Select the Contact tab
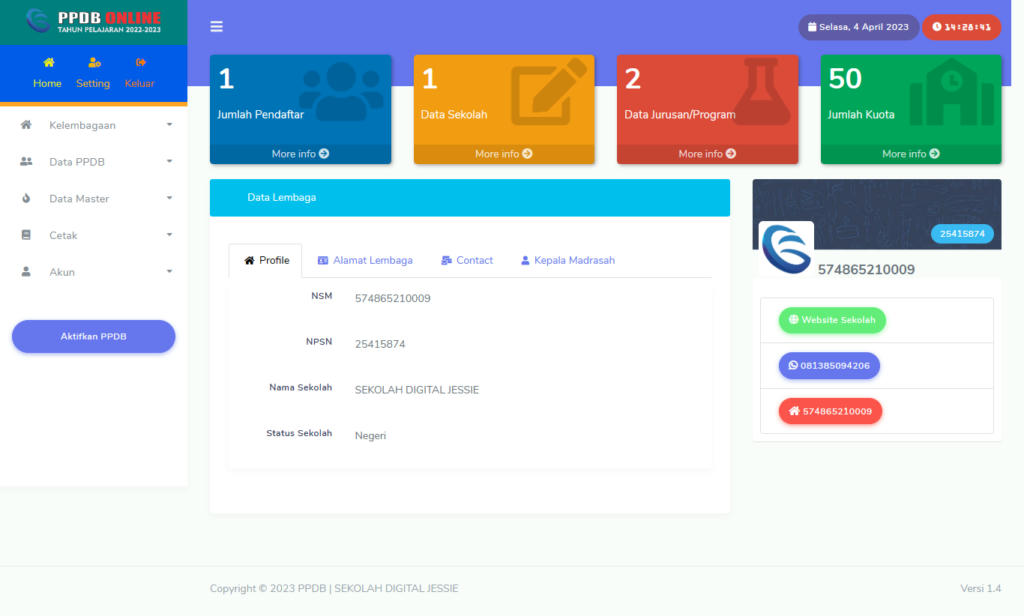Image resolution: width=1024 pixels, height=616 pixels. pyautogui.click(x=466, y=260)
